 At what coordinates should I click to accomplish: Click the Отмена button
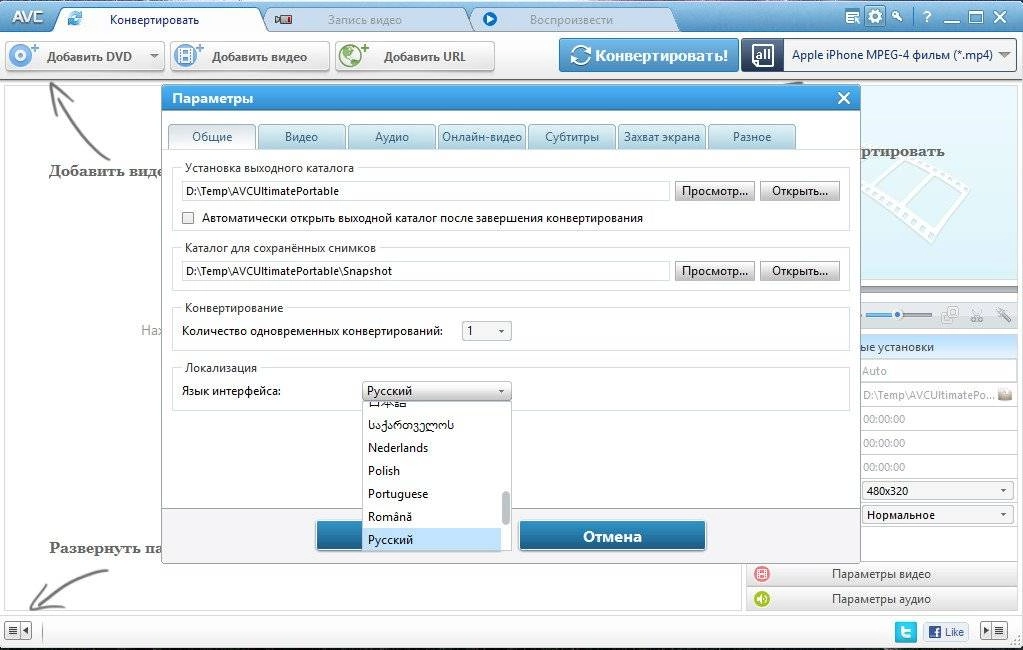[612, 536]
